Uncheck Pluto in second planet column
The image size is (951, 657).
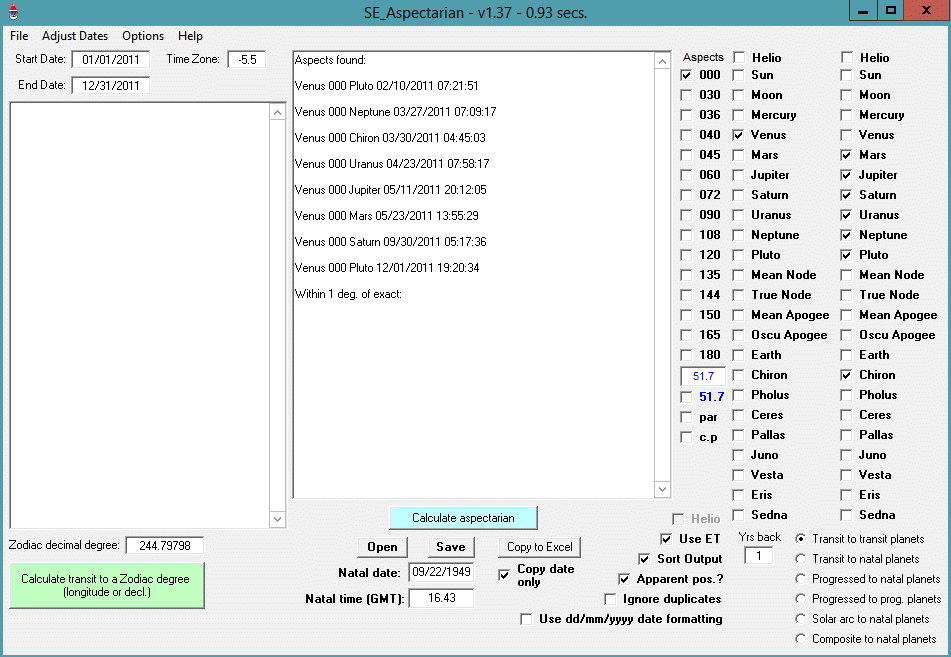tap(846, 255)
